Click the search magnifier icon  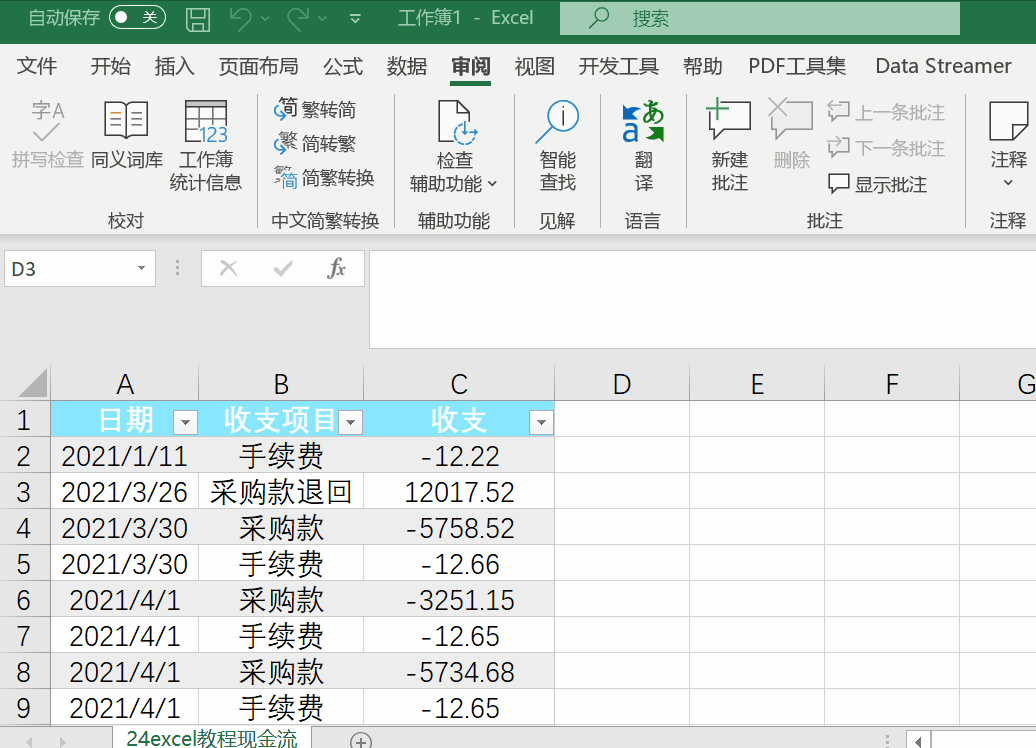pos(599,18)
